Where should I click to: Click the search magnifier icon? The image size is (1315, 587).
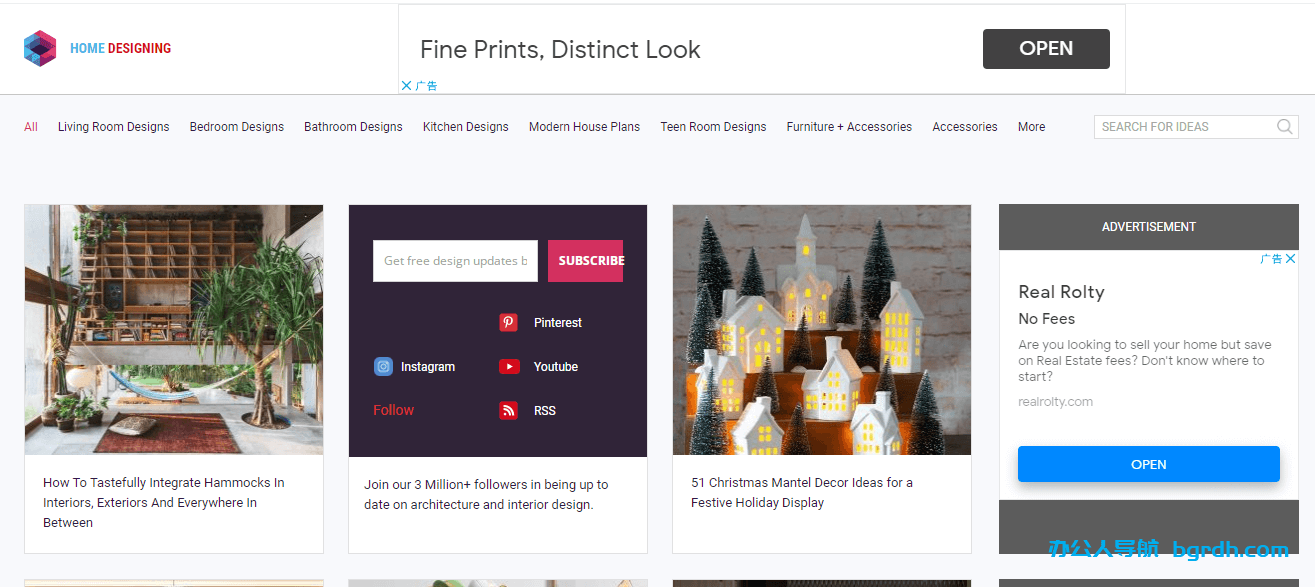coord(1285,127)
